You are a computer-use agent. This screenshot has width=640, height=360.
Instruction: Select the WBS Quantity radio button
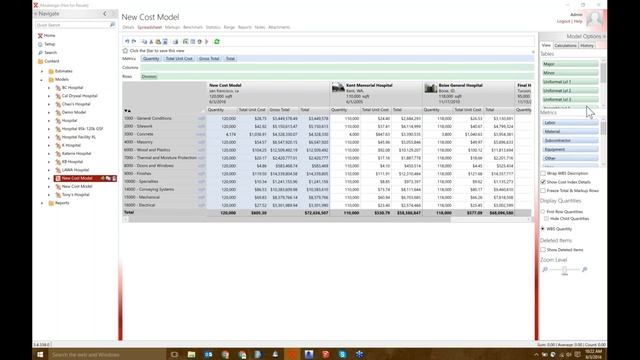point(543,229)
